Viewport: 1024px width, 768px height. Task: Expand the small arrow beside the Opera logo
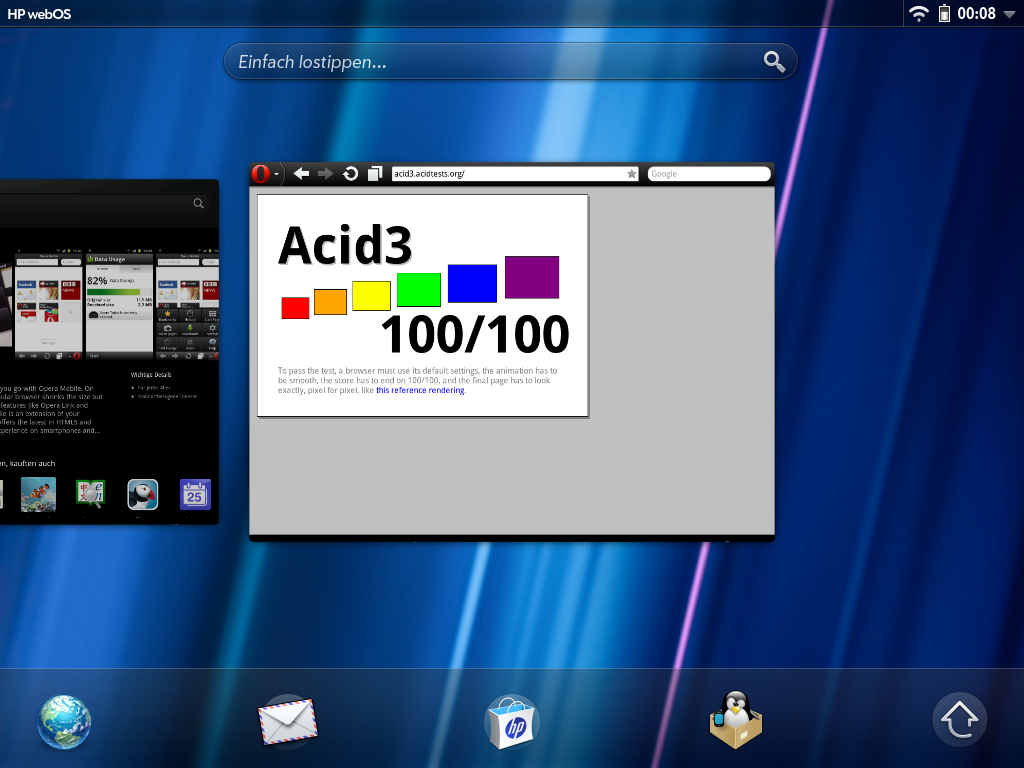click(x=276, y=174)
